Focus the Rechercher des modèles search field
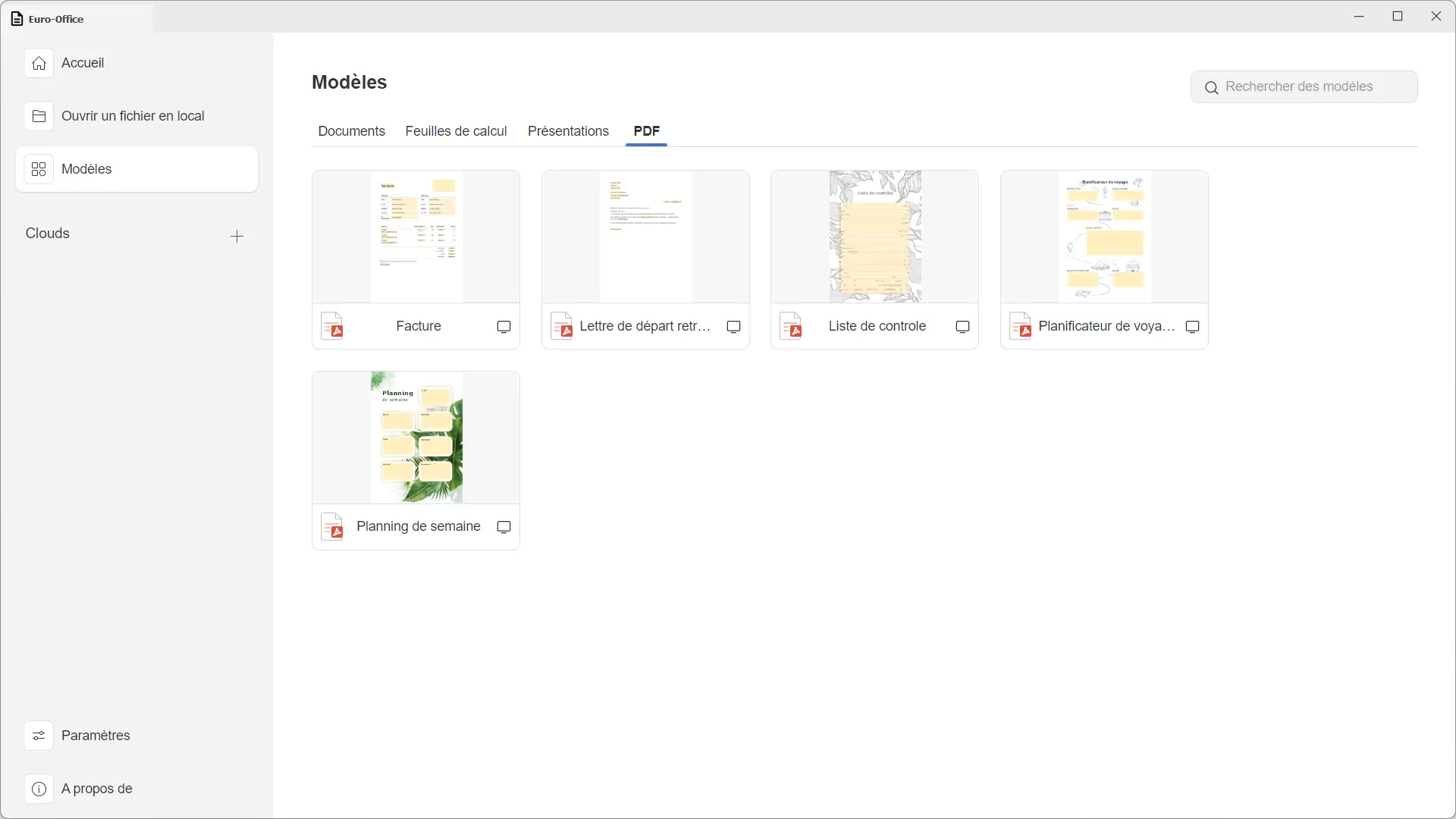The height and width of the screenshot is (819, 1456). 1304,87
